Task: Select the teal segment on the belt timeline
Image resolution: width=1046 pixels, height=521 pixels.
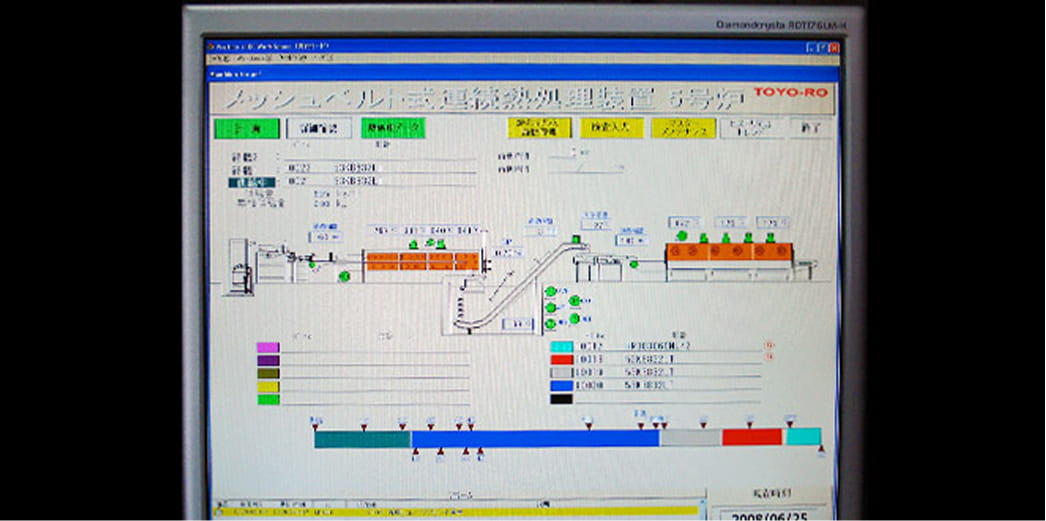Action: (362, 438)
